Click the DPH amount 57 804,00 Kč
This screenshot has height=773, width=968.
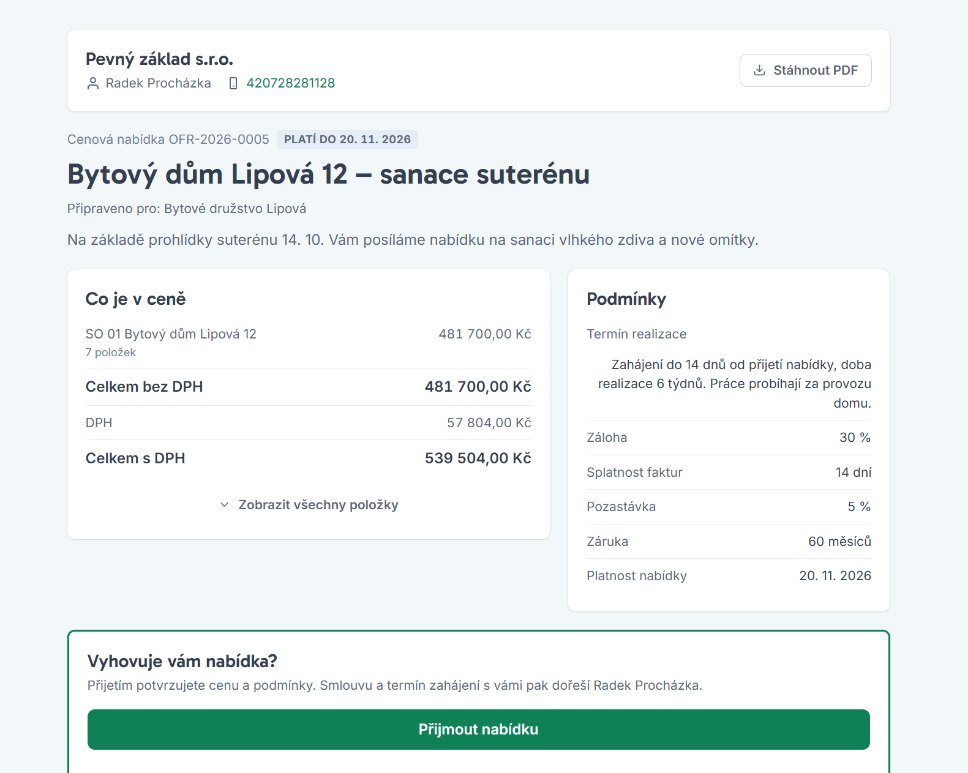pyautogui.click(x=489, y=423)
